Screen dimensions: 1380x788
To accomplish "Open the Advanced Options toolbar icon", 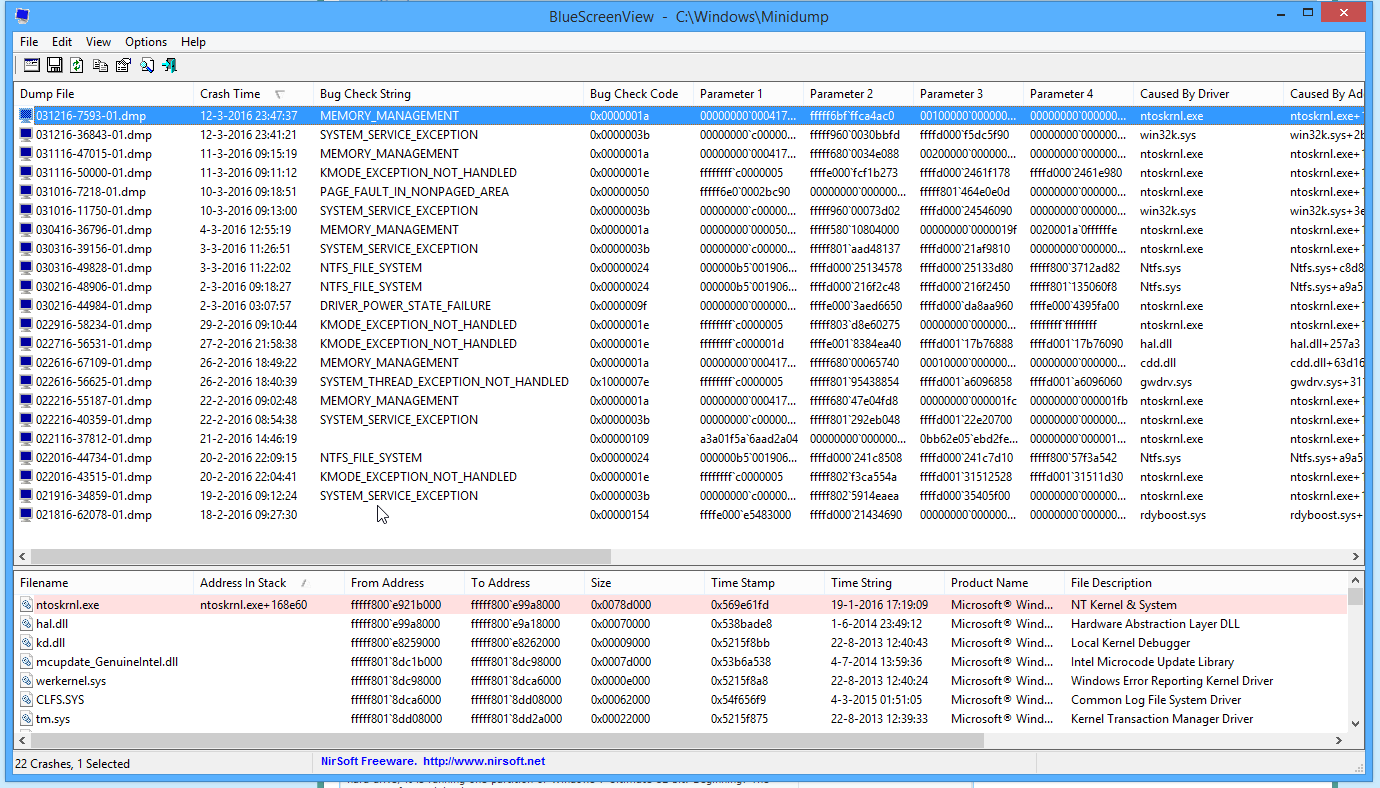I will tap(31, 65).
